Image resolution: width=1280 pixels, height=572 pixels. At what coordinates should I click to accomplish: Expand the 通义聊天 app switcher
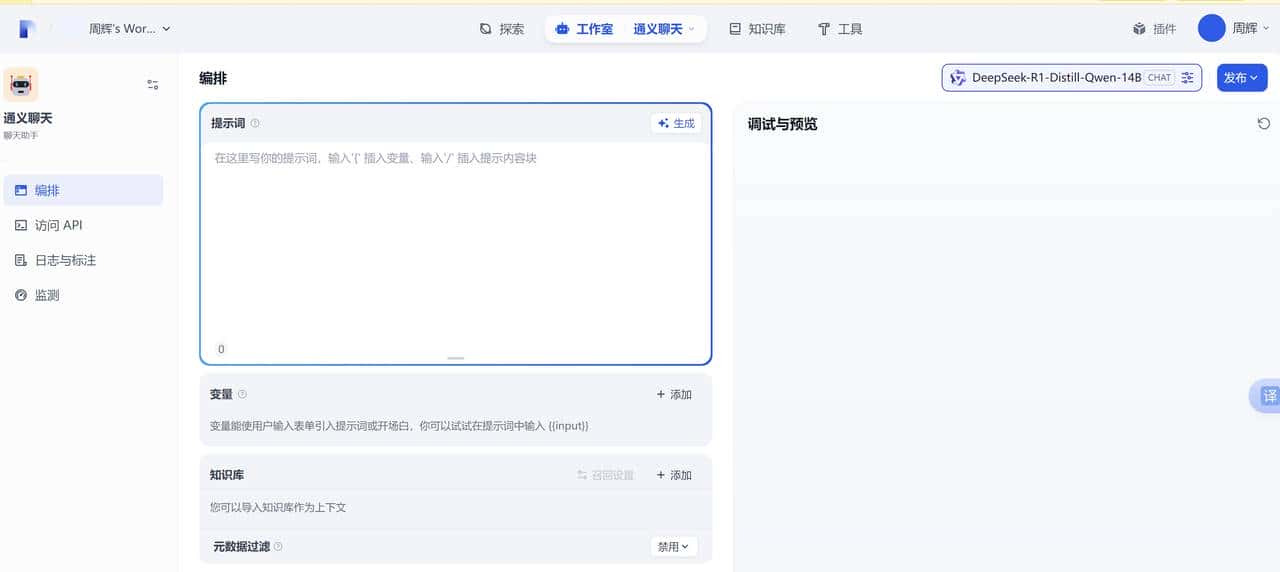tap(664, 29)
